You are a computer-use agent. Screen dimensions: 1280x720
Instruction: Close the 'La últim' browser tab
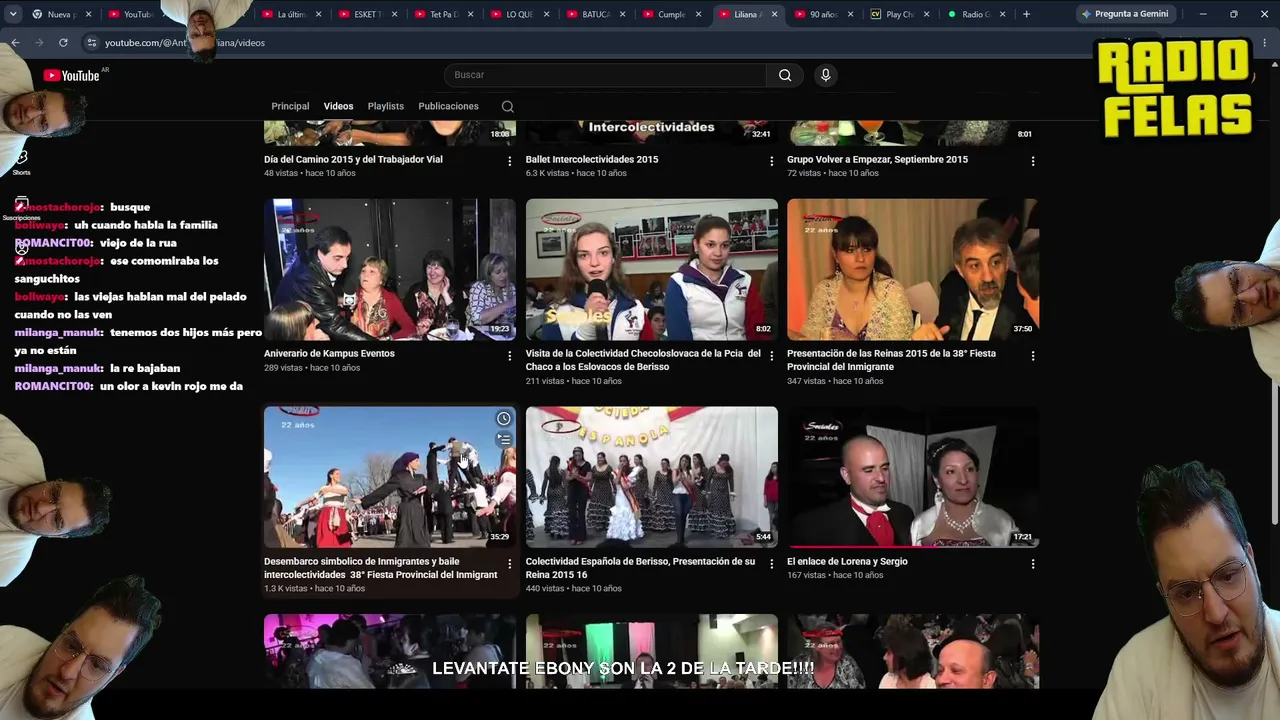pyautogui.click(x=318, y=14)
